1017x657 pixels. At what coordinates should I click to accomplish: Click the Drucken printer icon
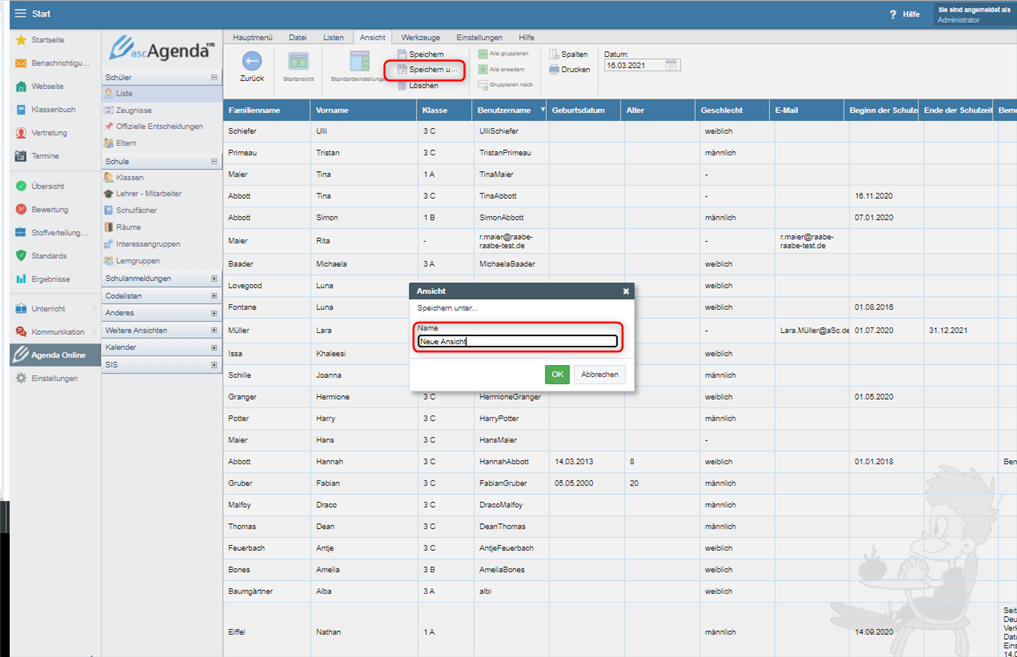pos(554,70)
